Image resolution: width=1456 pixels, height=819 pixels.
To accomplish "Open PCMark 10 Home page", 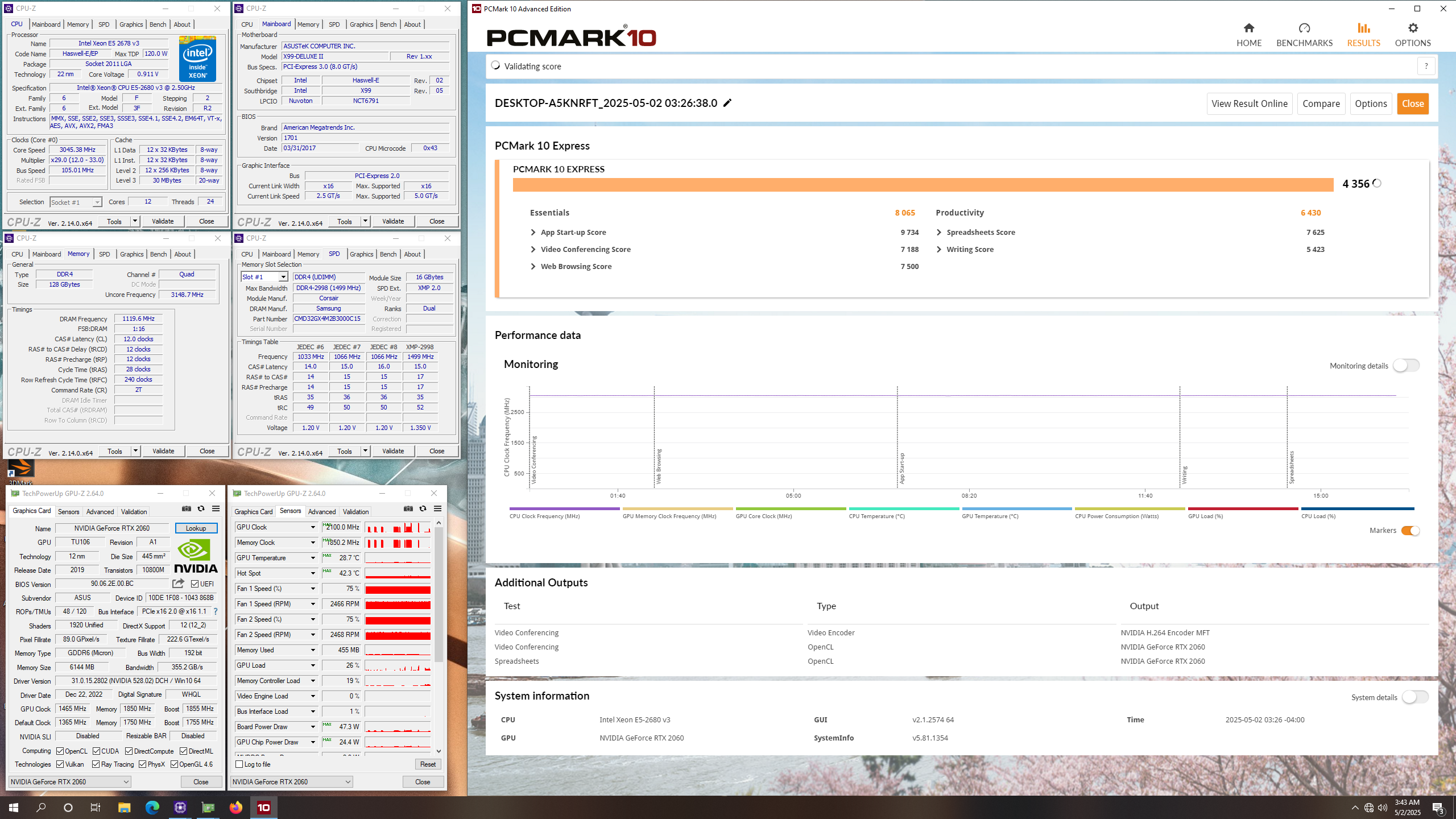I will [1249, 35].
